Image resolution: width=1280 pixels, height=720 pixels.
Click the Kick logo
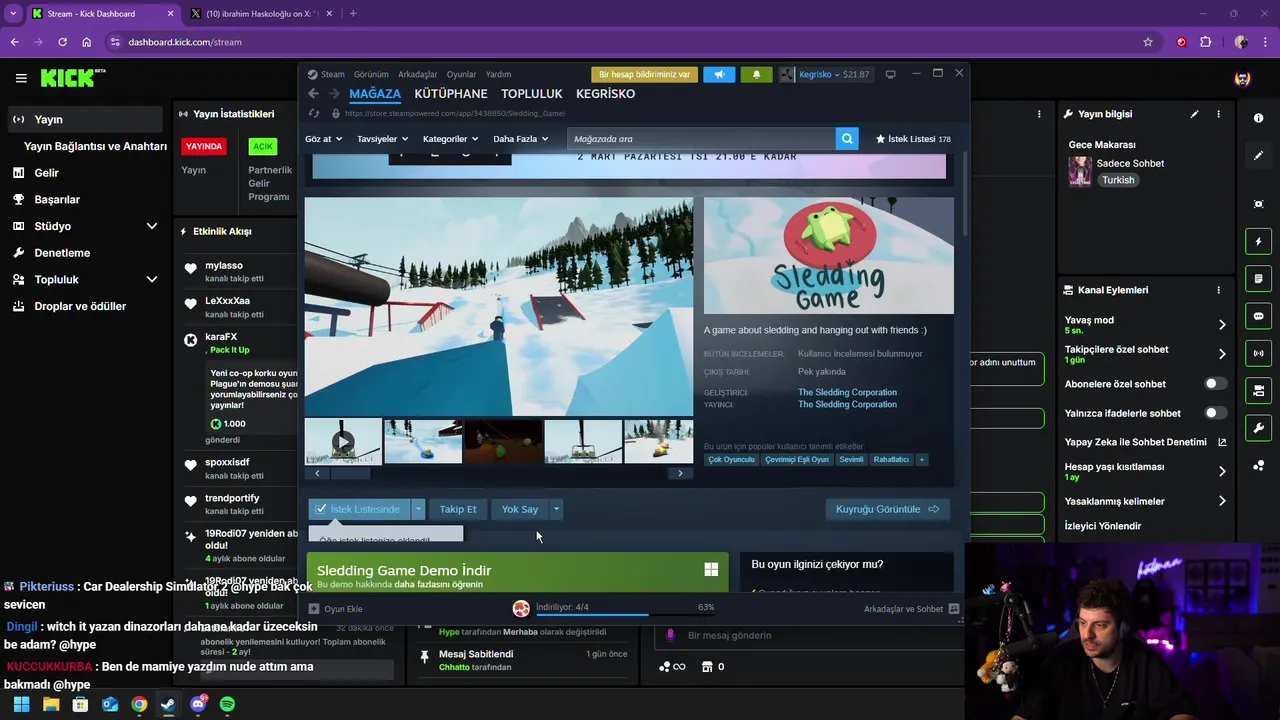coord(72,78)
